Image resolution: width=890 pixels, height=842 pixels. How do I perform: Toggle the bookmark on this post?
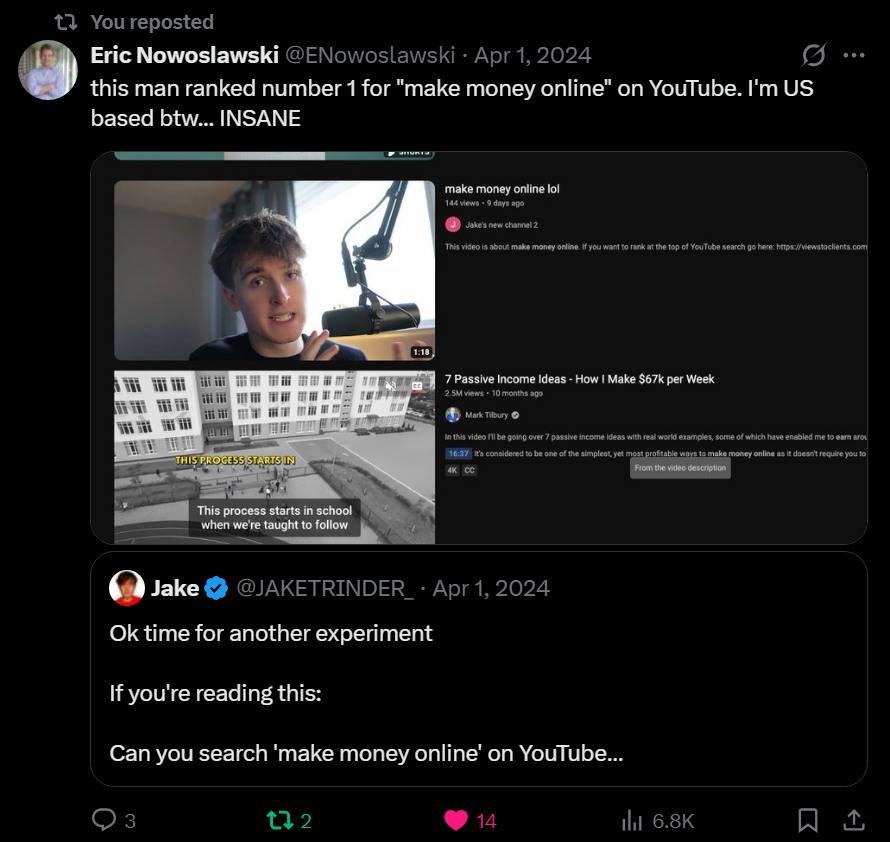click(808, 819)
